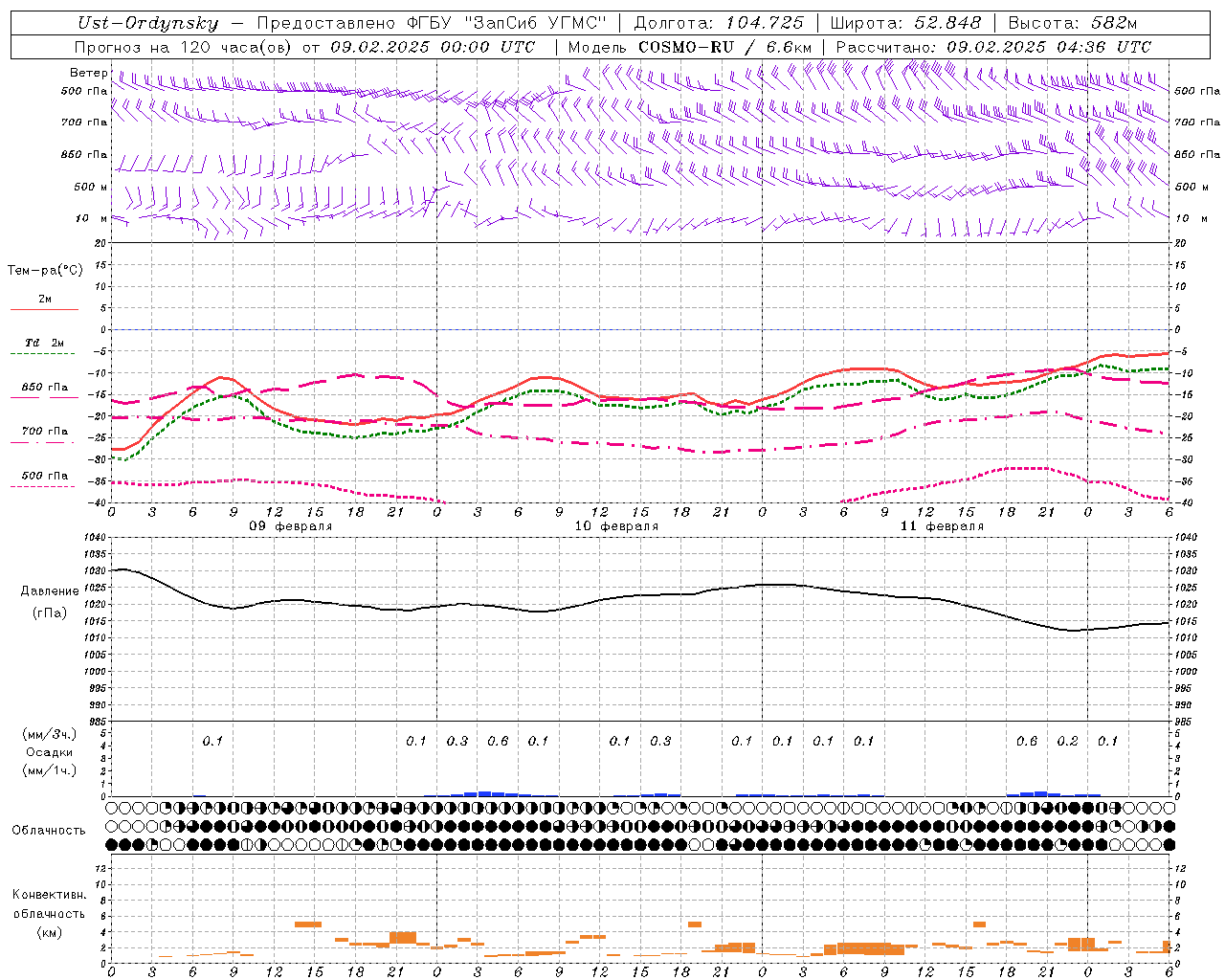Click the Тем-ра(°C) axis title
This screenshot has width=1225, height=980.
(x=45, y=271)
